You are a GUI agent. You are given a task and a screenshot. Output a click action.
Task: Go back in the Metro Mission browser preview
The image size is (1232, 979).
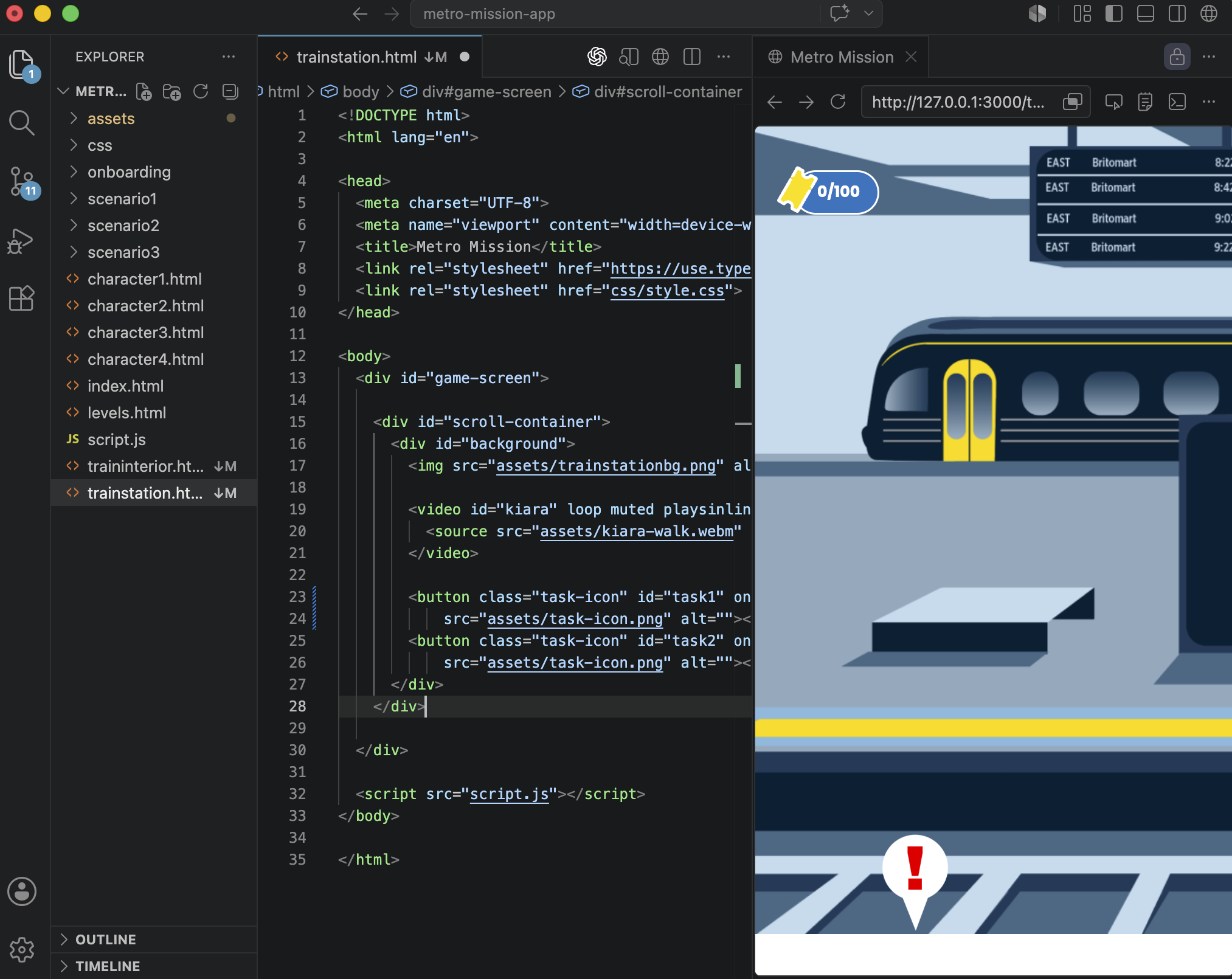click(x=775, y=102)
